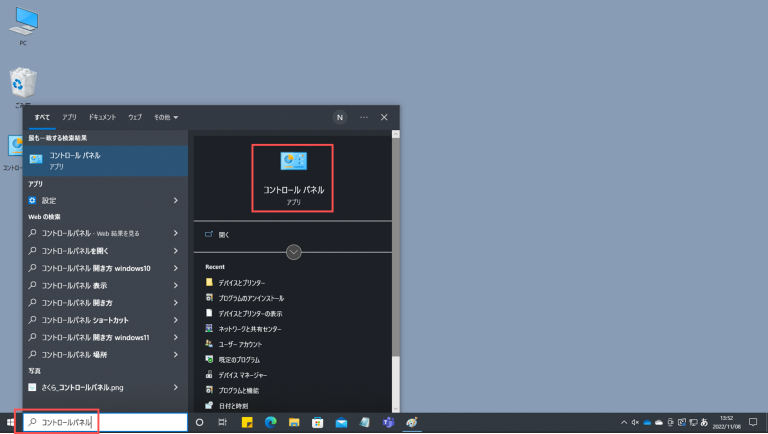Open recent item 既定のプログラム
Viewport: 768px width, 434px height.
(232, 360)
